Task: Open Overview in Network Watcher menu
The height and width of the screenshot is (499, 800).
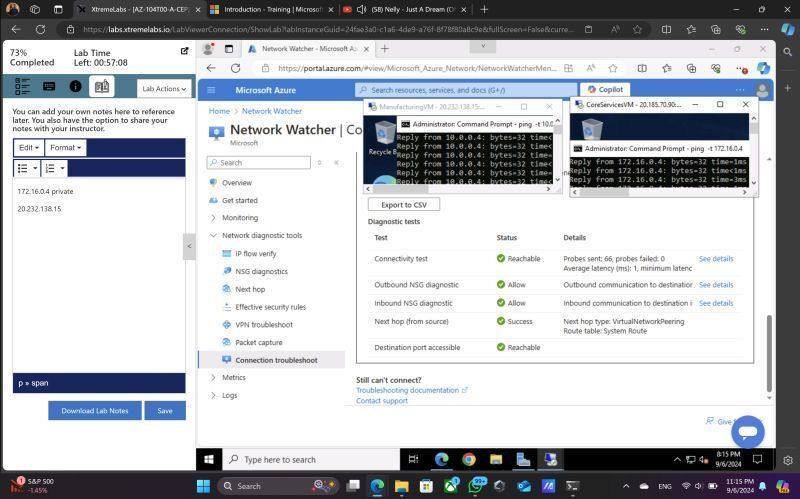Action: (237, 183)
